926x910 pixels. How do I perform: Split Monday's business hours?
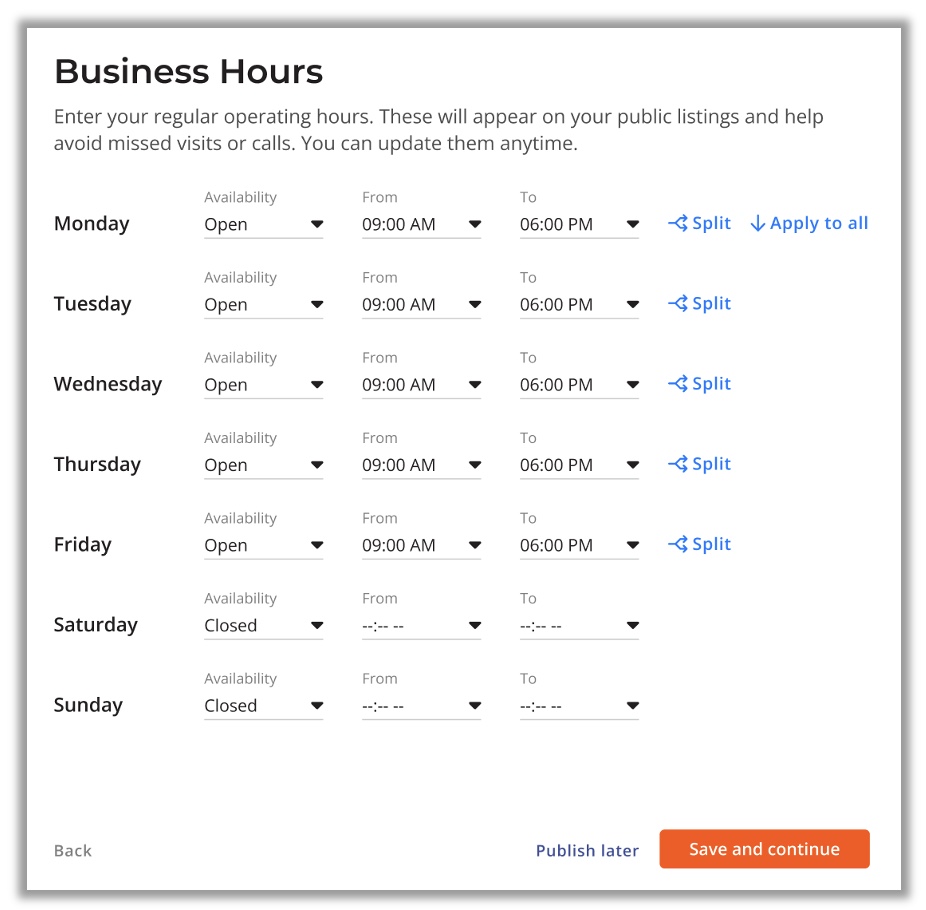click(x=699, y=223)
